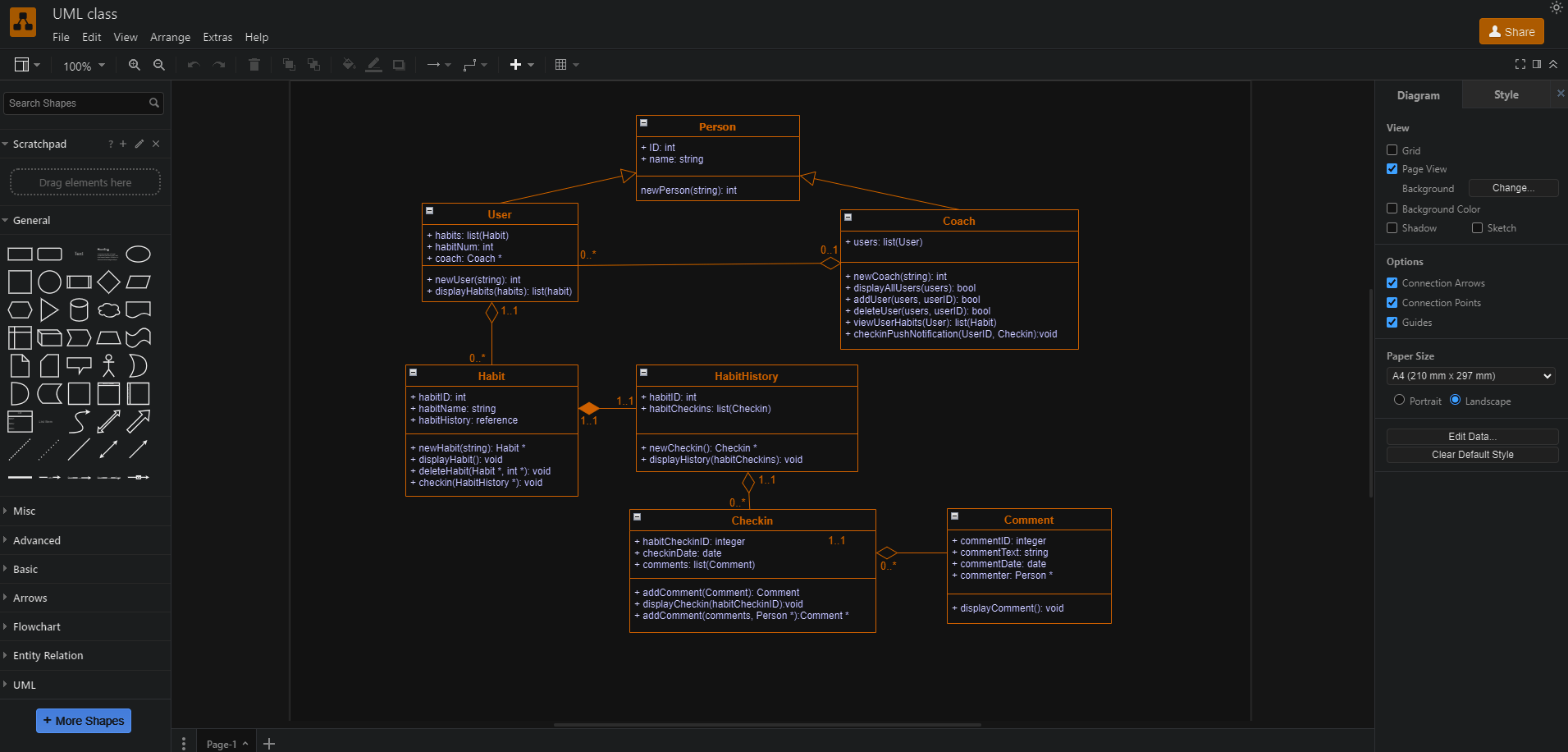Screen dimensions: 1568x752
Task: Click the Delete trash icon
Action: click(x=254, y=65)
